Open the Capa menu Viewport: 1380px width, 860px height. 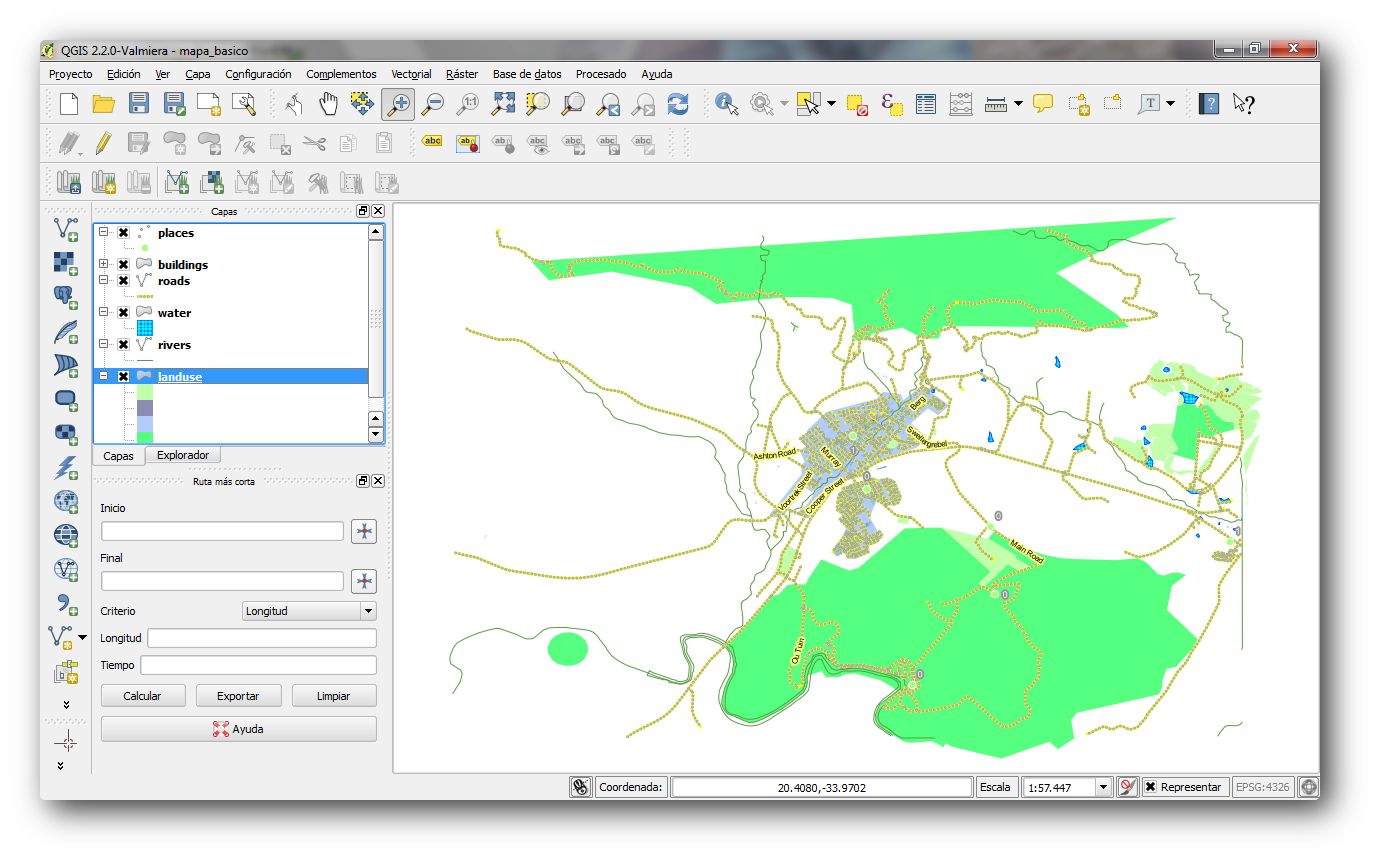pyautogui.click(x=198, y=74)
